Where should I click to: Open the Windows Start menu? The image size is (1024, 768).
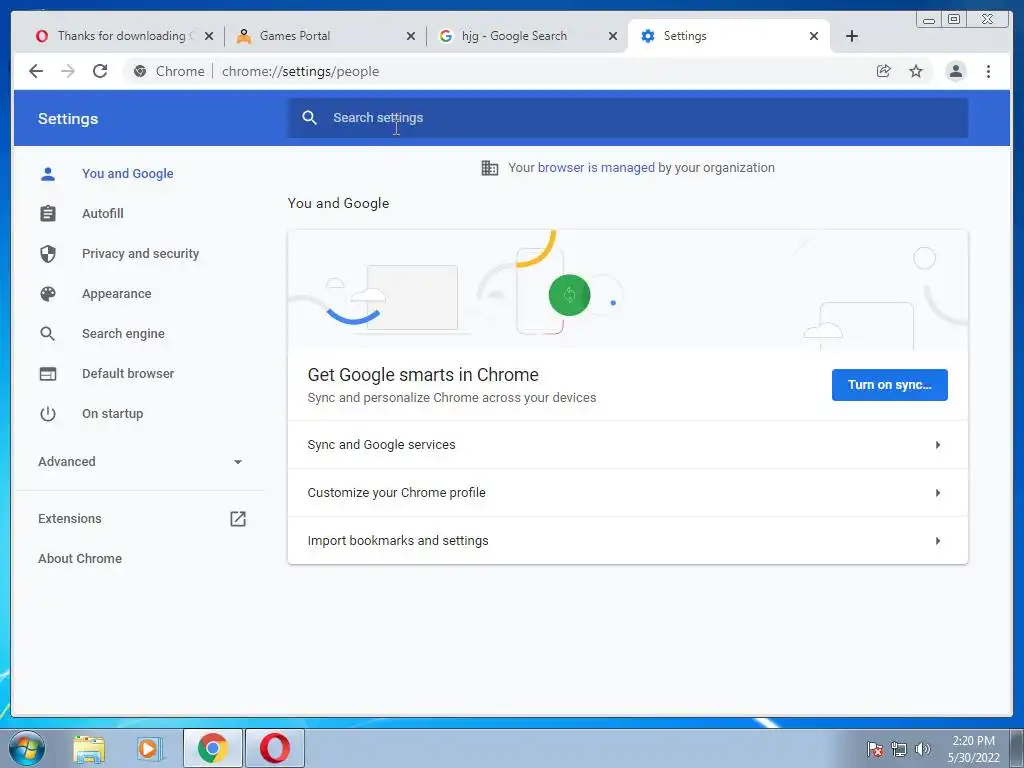pos(27,748)
